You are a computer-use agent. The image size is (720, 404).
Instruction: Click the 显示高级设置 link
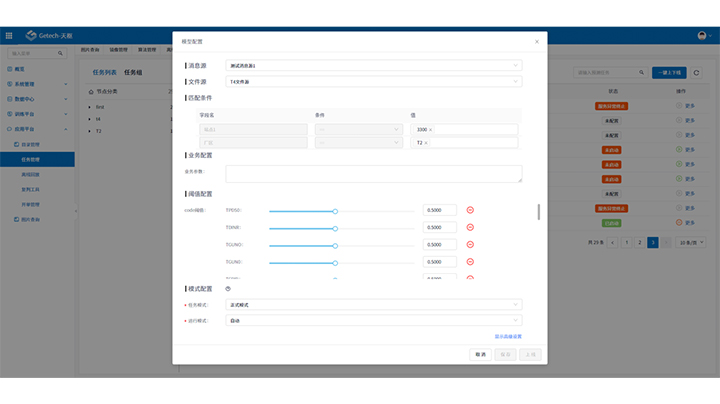(x=508, y=336)
